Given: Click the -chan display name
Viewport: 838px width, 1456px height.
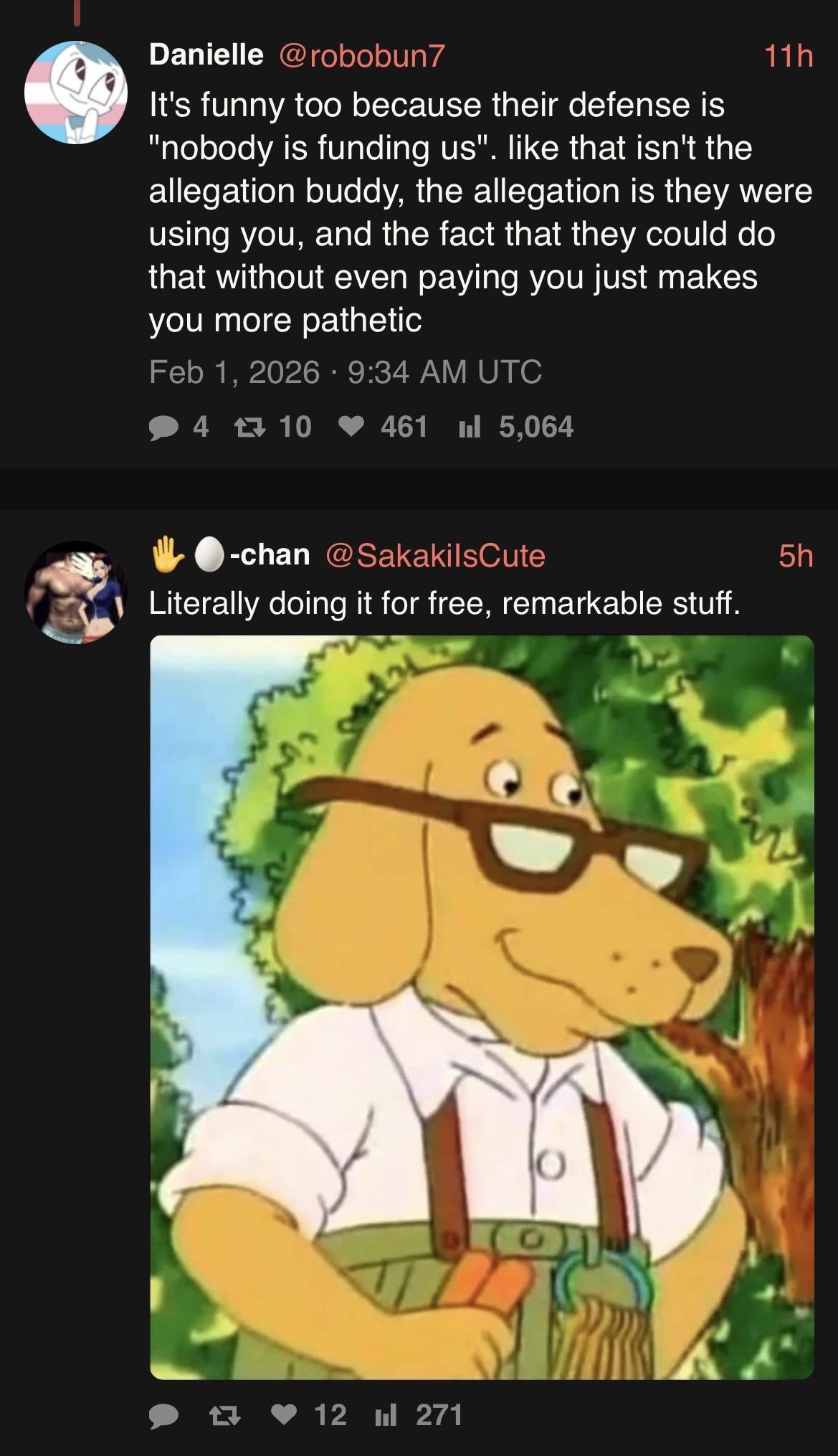Looking at the screenshot, I should (231, 555).
